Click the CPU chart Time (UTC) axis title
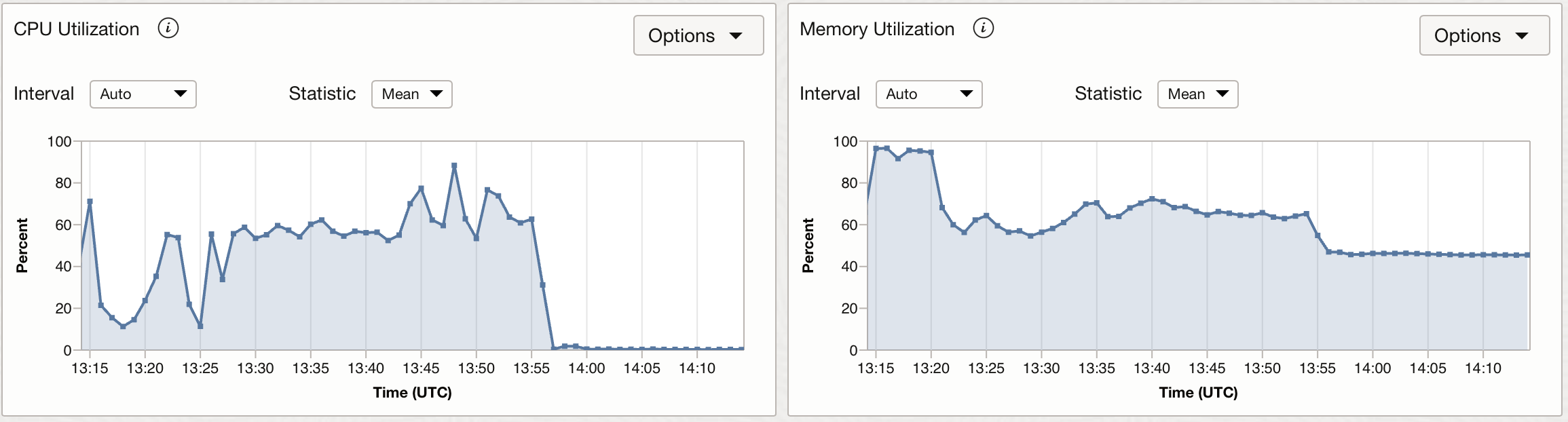The height and width of the screenshot is (422, 1568). [x=413, y=392]
